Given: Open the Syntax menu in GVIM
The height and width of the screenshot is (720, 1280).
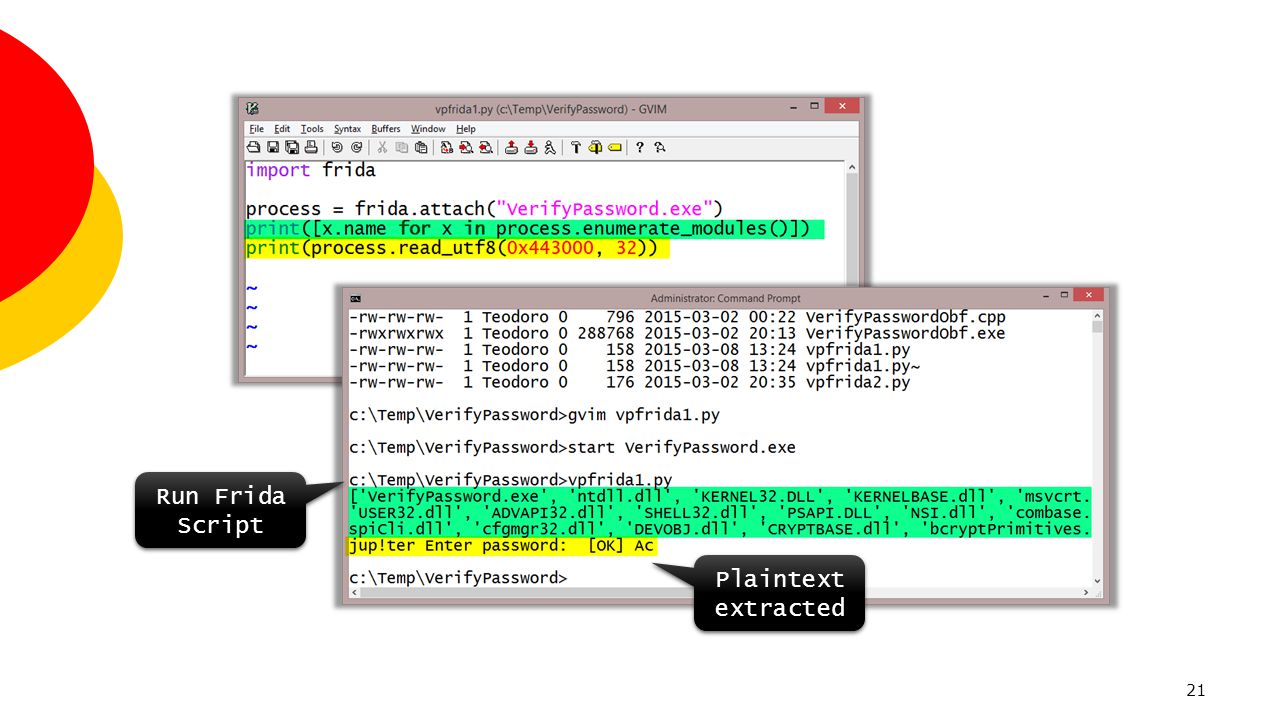Looking at the screenshot, I should (347, 129).
